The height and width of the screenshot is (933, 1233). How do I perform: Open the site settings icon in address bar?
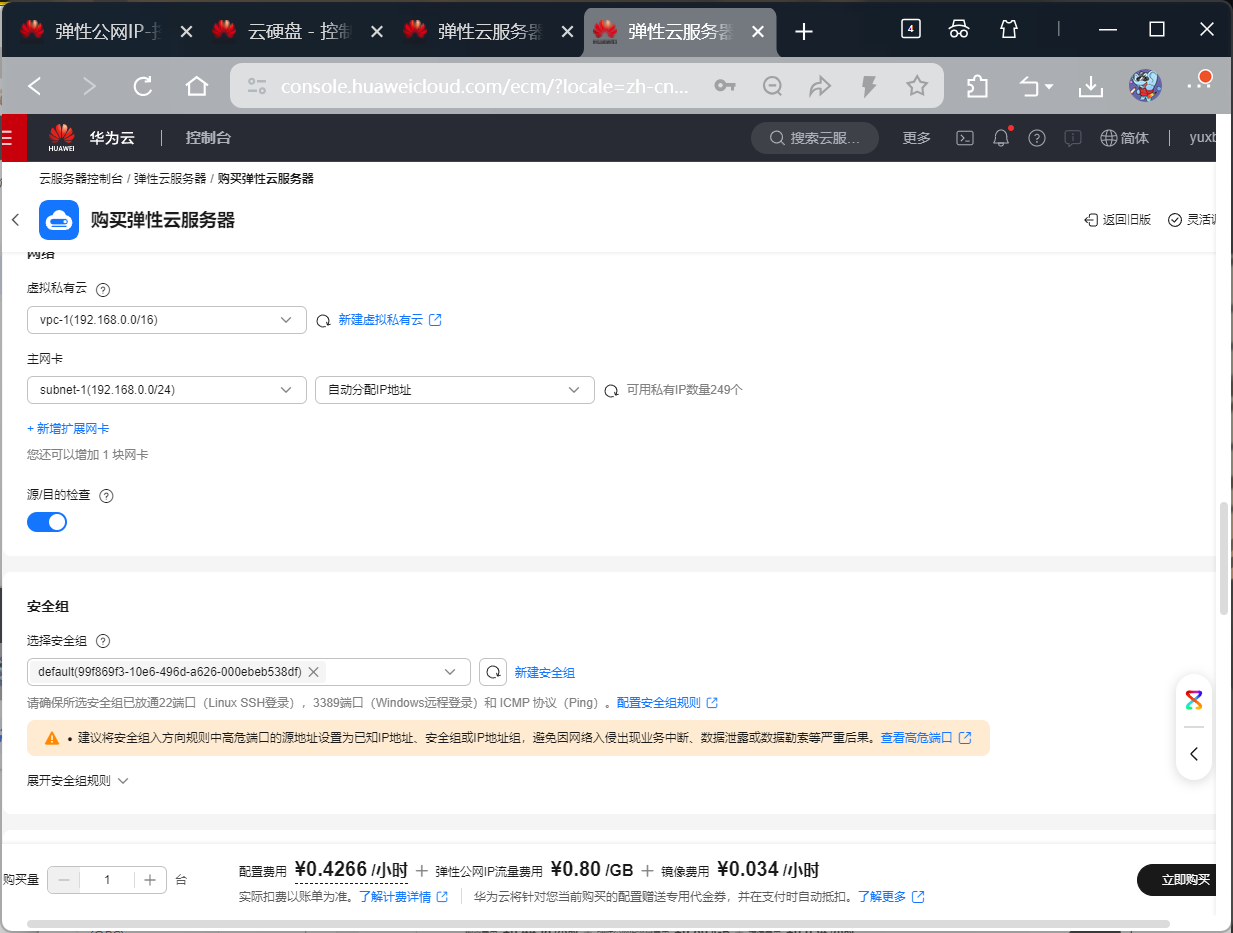coord(257,87)
